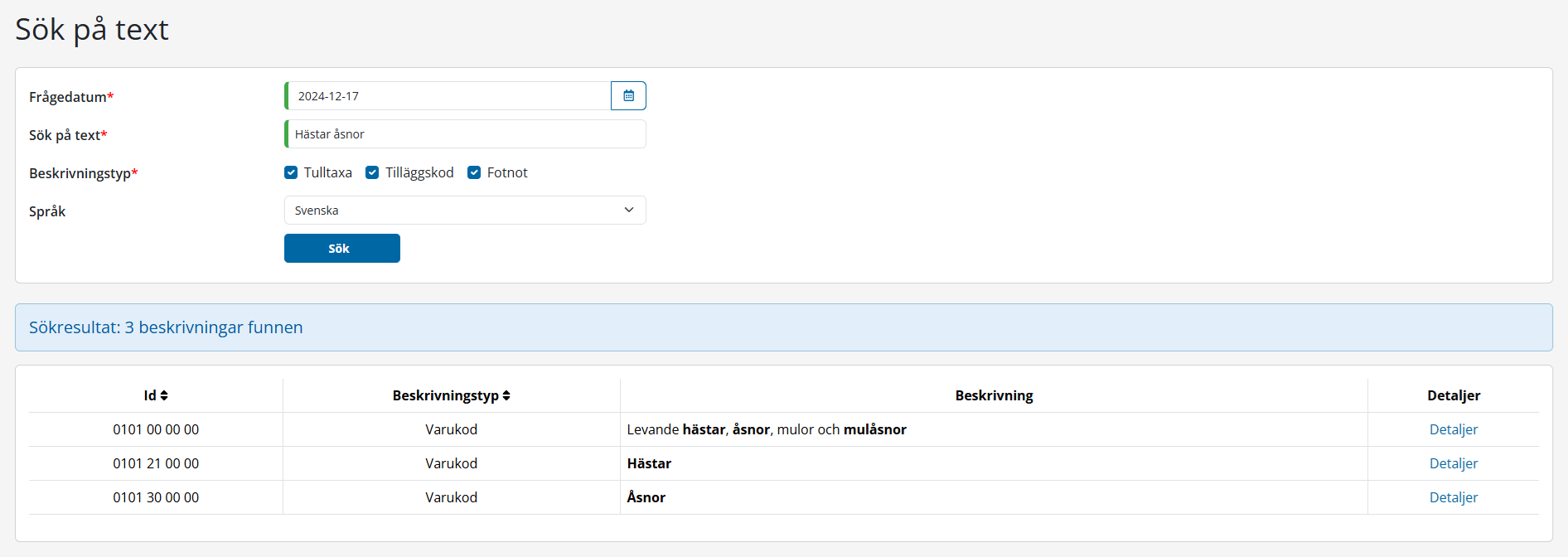
Task: Sort results by Id column arrows
Action: [x=164, y=396]
